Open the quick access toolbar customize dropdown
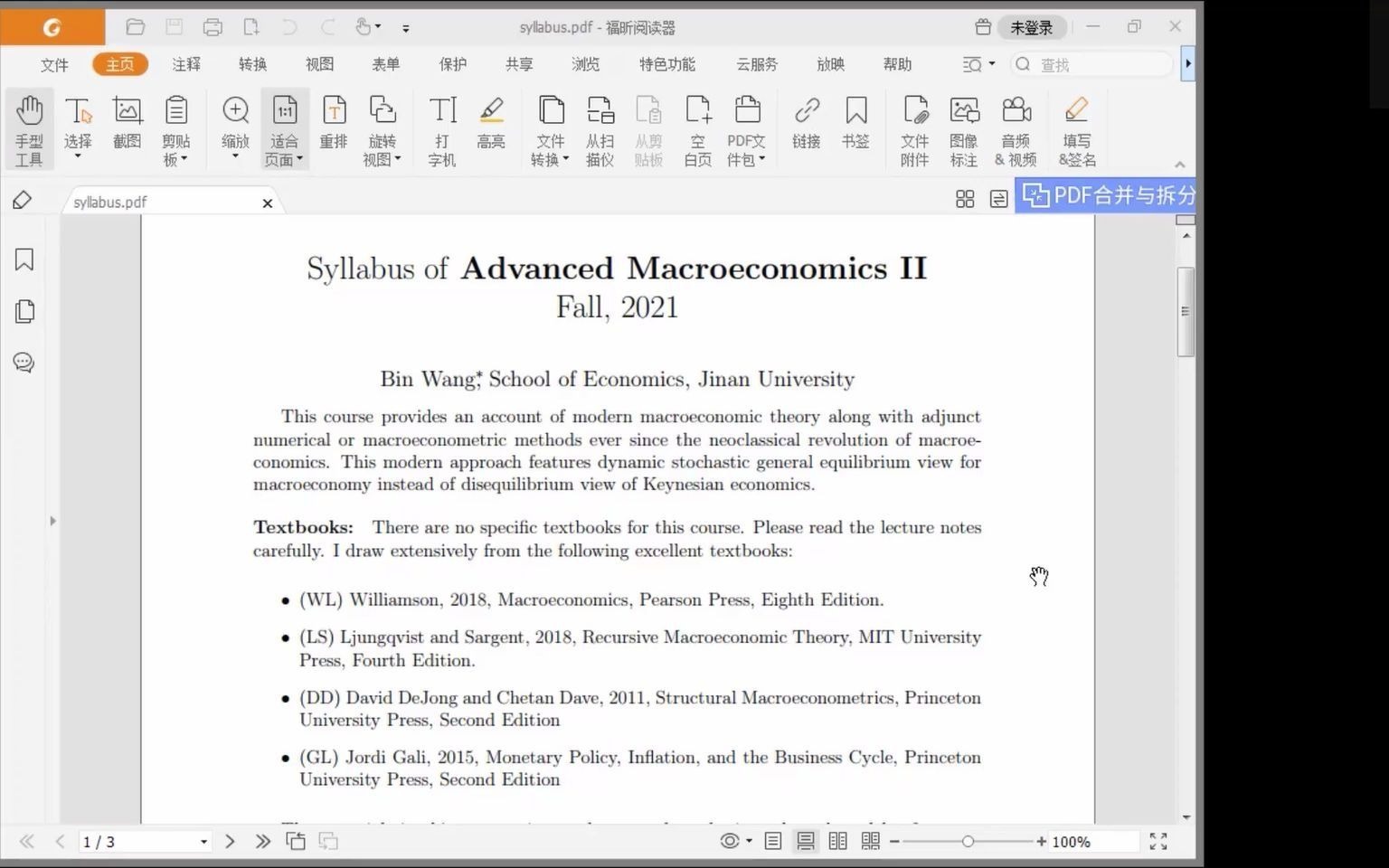 (x=406, y=28)
